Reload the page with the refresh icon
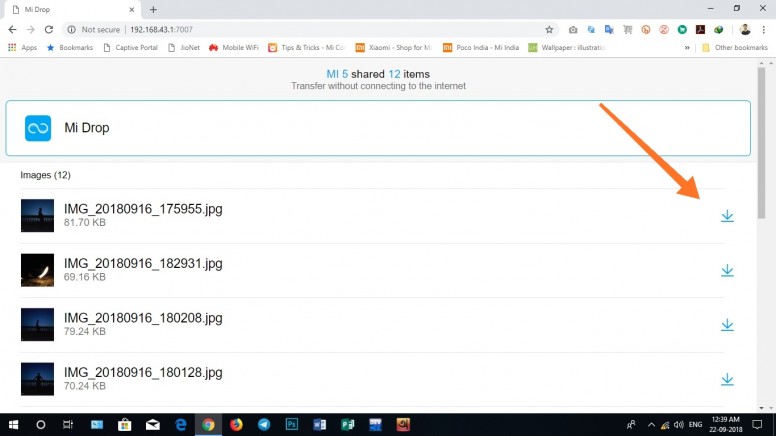Viewport: 776px width, 436px height. [48, 30]
